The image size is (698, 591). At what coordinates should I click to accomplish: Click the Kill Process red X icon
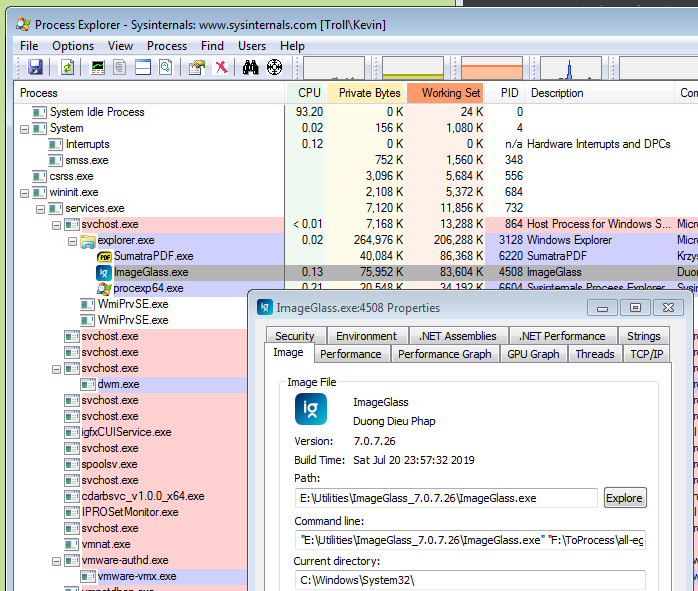221,68
